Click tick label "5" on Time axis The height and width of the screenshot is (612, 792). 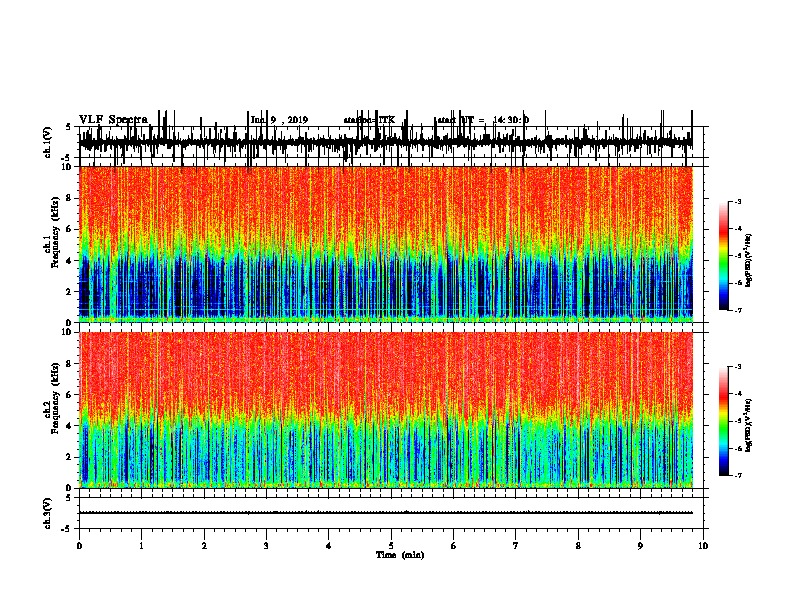pyautogui.click(x=391, y=546)
